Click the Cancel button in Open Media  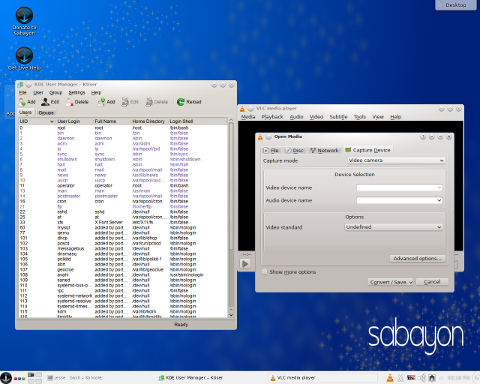point(432,282)
